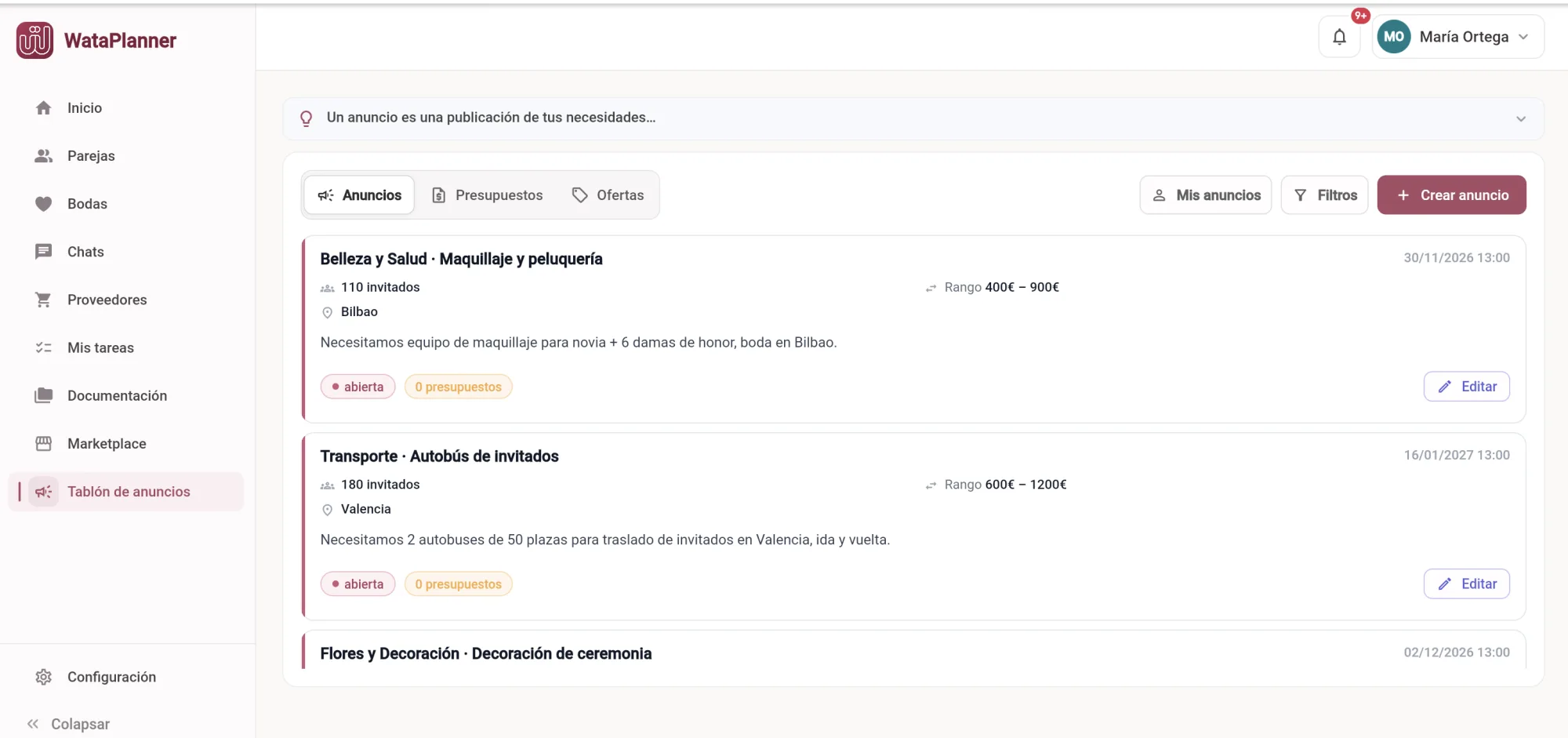The image size is (1568, 738).
Task: Open Chats in the sidebar
Action: click(x=126, y=252)
